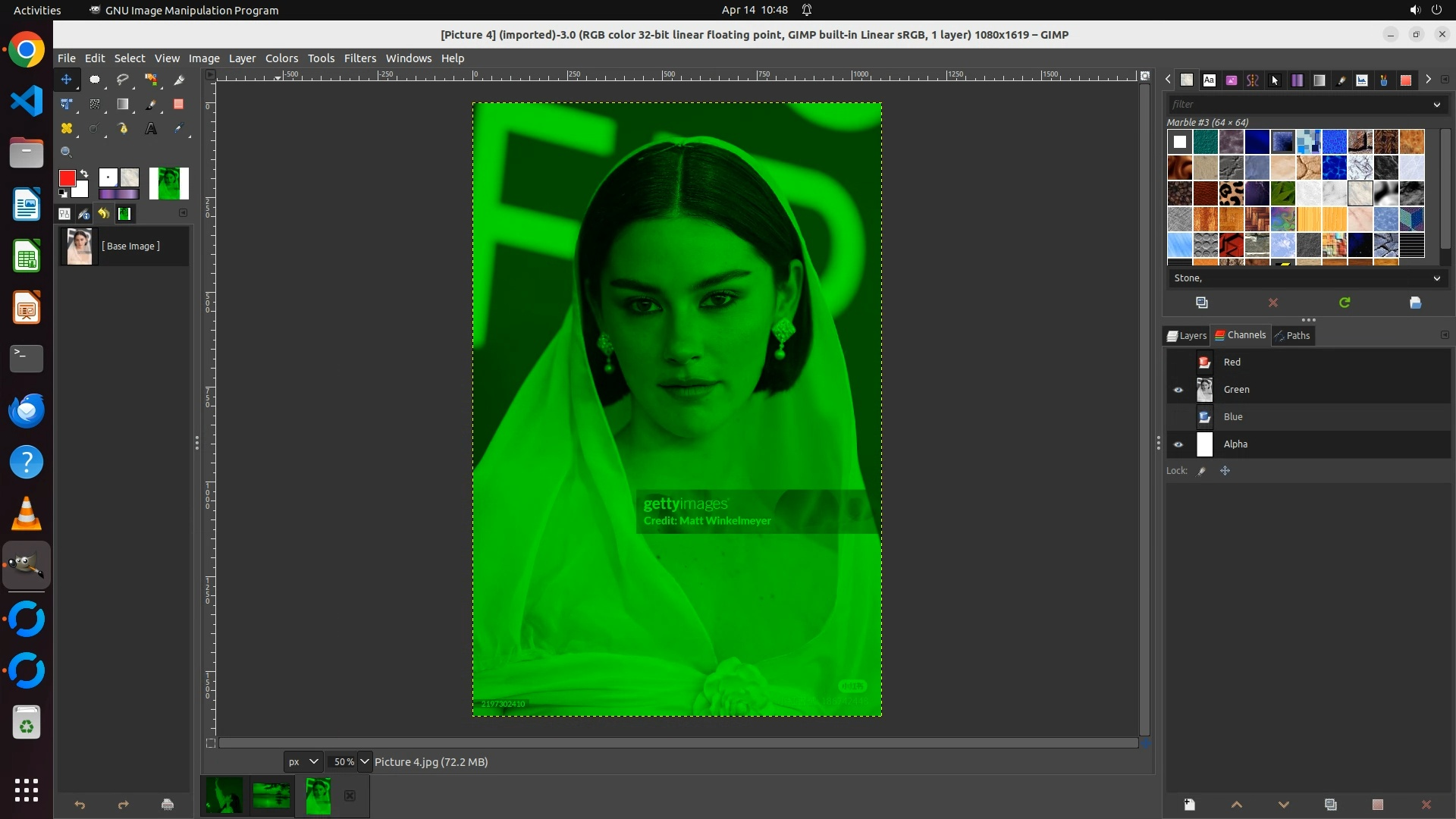Open GIMP from the Ubuntu dock
Screen dimensions: 1456x819
click(x=27, y=566)
